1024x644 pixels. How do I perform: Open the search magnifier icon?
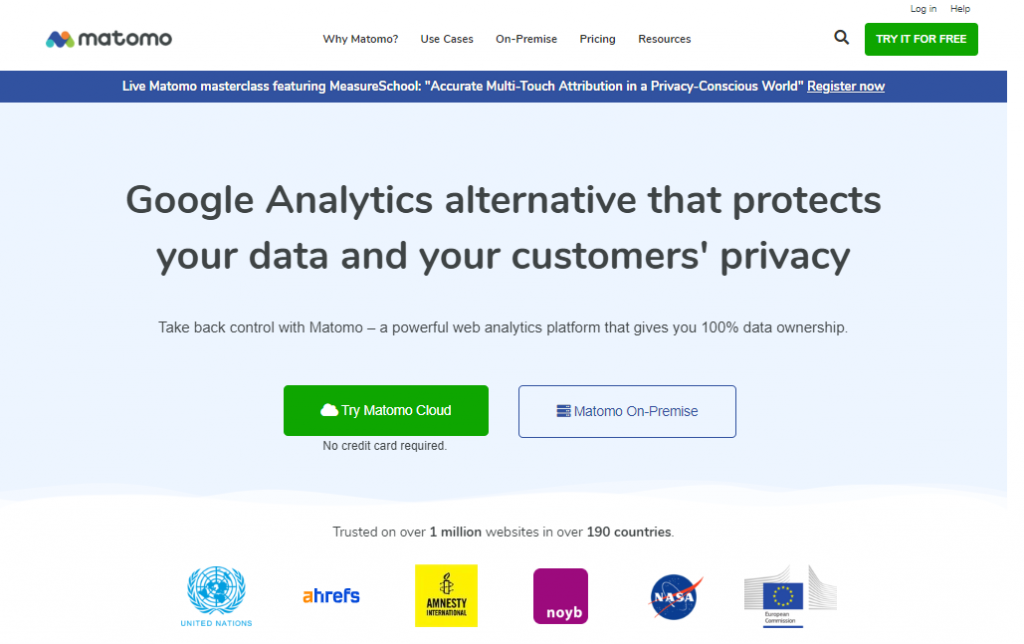(x=841, y=38)
